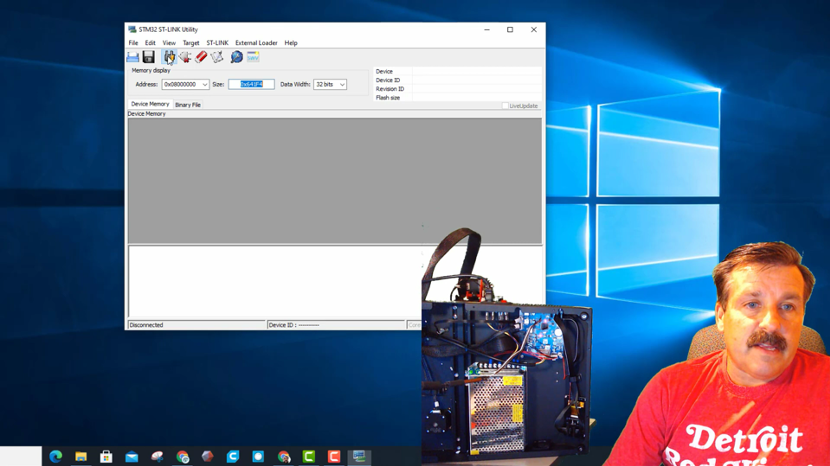This screenshot has width=830, height=466.
Task: Open the Help menu
Action: [x=291, y=43]
